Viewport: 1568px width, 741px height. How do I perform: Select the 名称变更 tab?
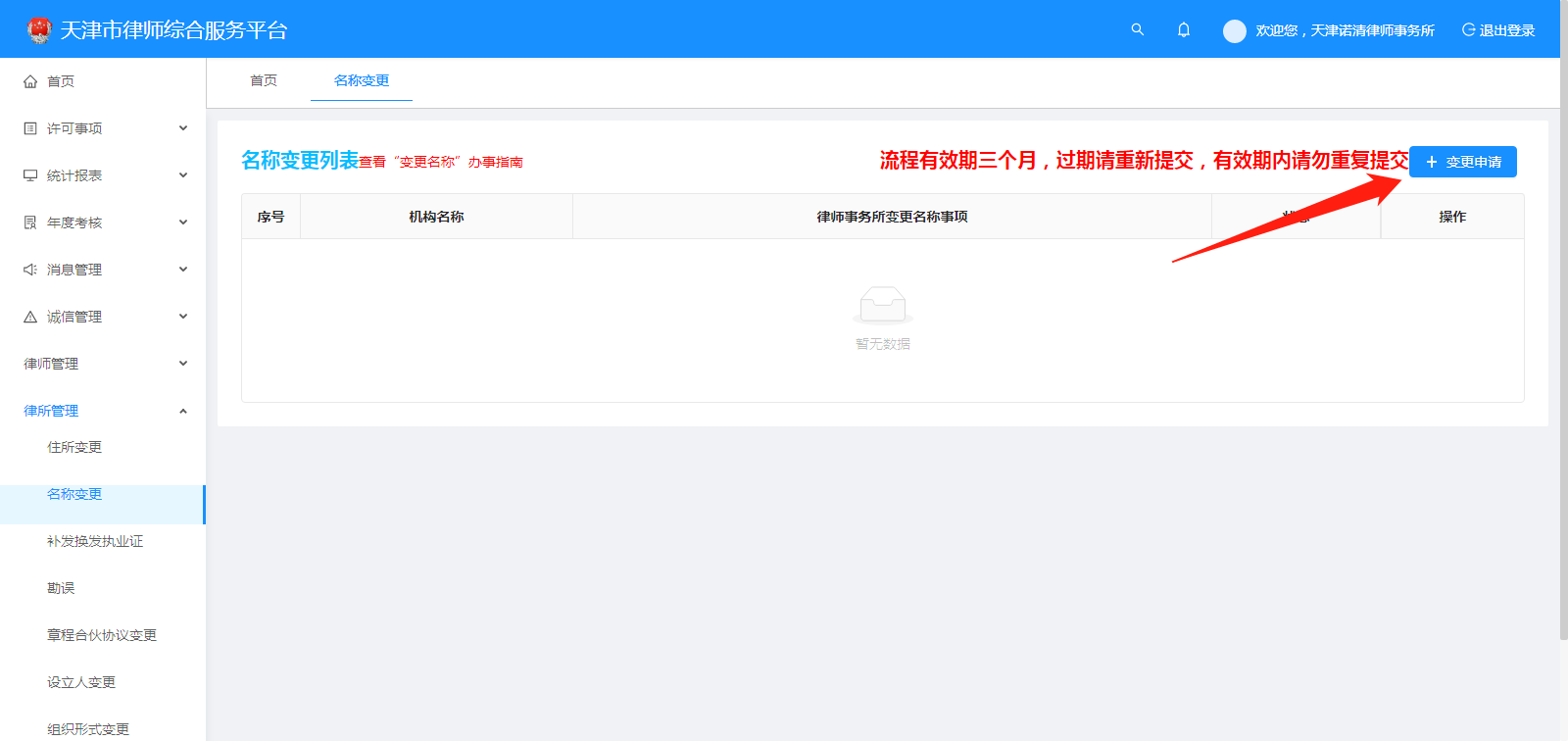362,80
